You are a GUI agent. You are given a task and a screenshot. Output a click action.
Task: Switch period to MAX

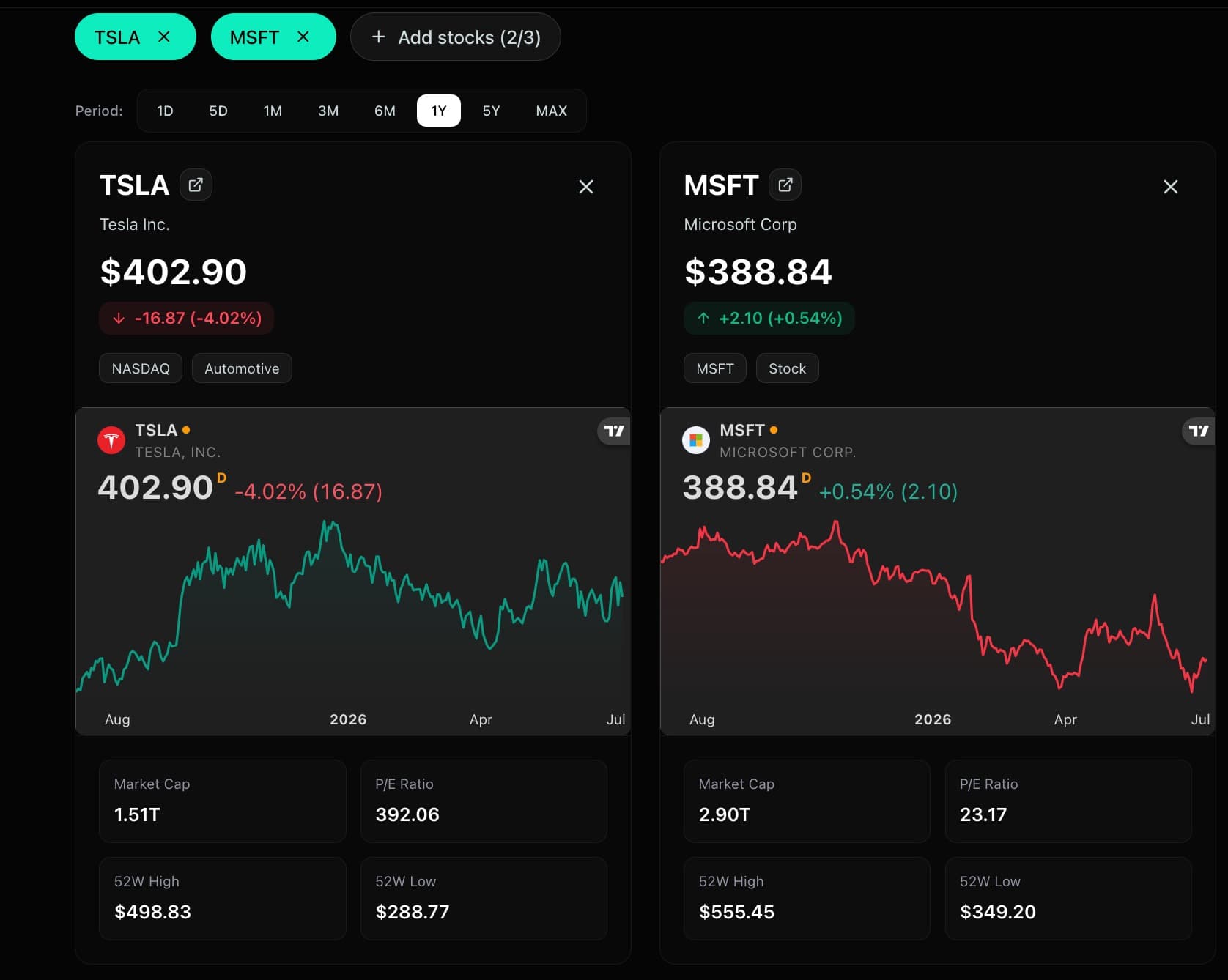[552, 111]
